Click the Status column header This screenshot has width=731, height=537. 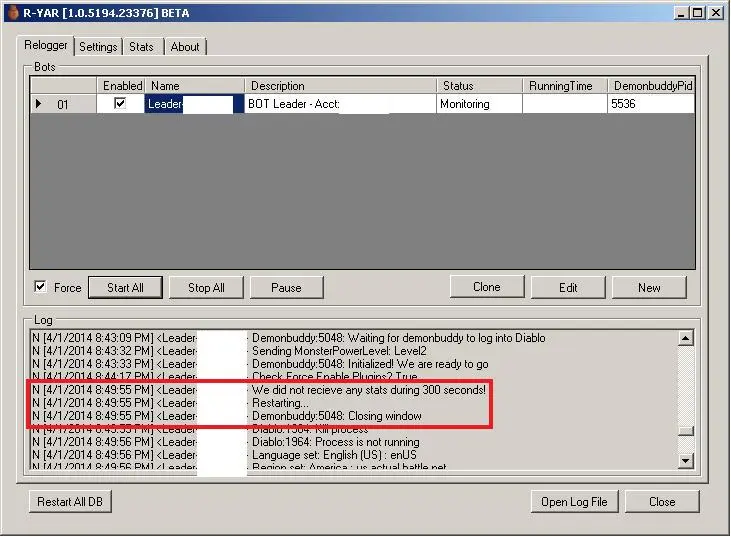479,86
